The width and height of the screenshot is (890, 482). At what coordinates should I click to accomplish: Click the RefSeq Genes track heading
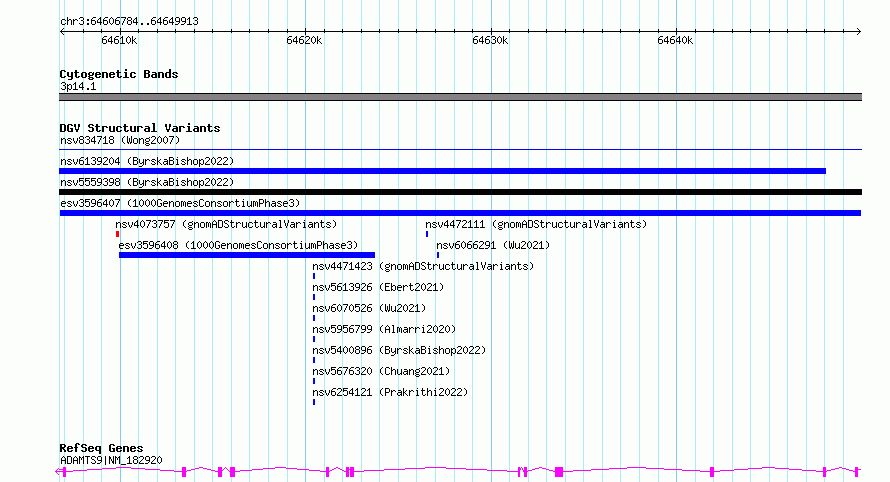(101, 448)
